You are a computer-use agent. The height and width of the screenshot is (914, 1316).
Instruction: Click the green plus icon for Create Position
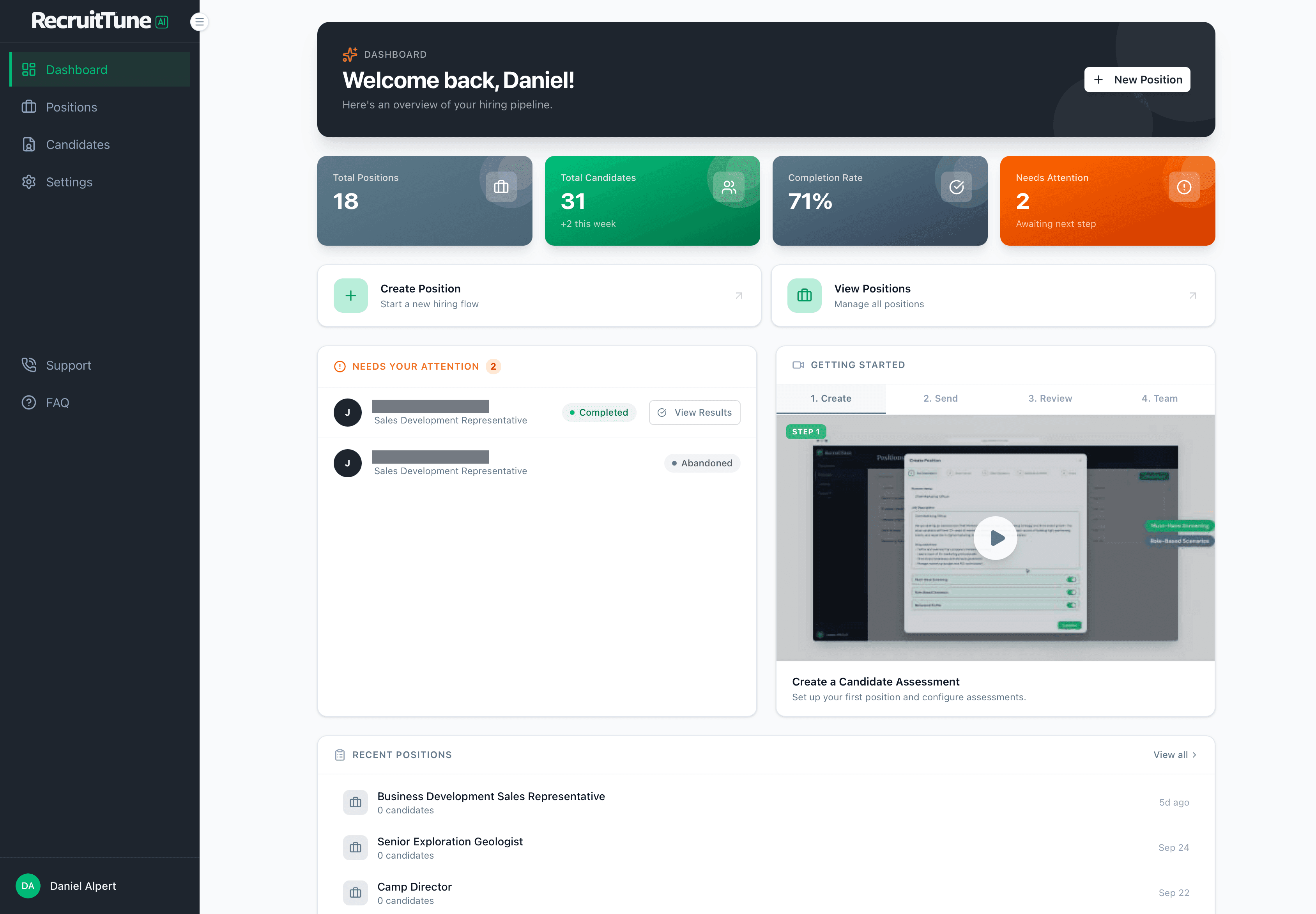(x=351, y=296)
